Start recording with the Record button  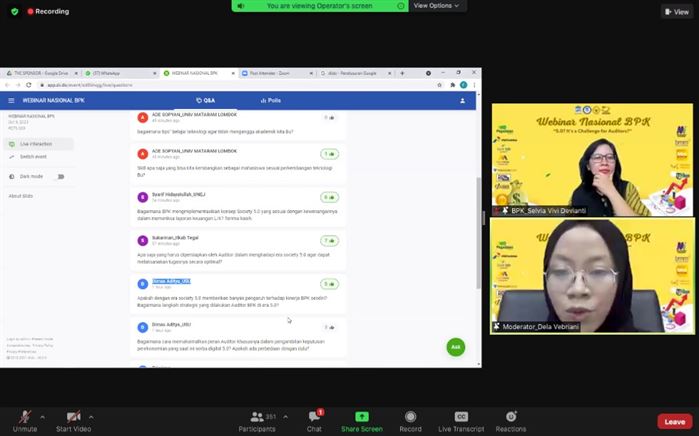(x=410, y=420)
